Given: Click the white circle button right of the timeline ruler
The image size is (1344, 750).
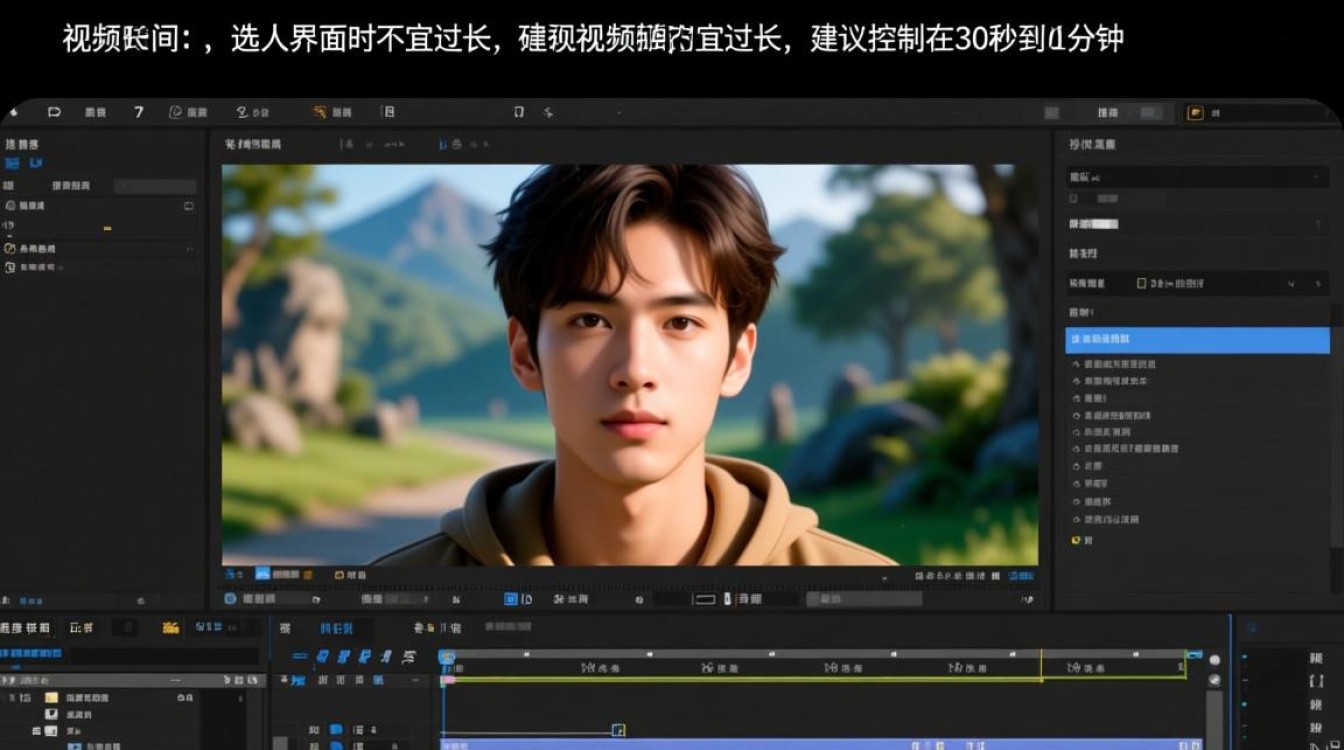Looking at the screenshot, I should [x=1215, y=660].
